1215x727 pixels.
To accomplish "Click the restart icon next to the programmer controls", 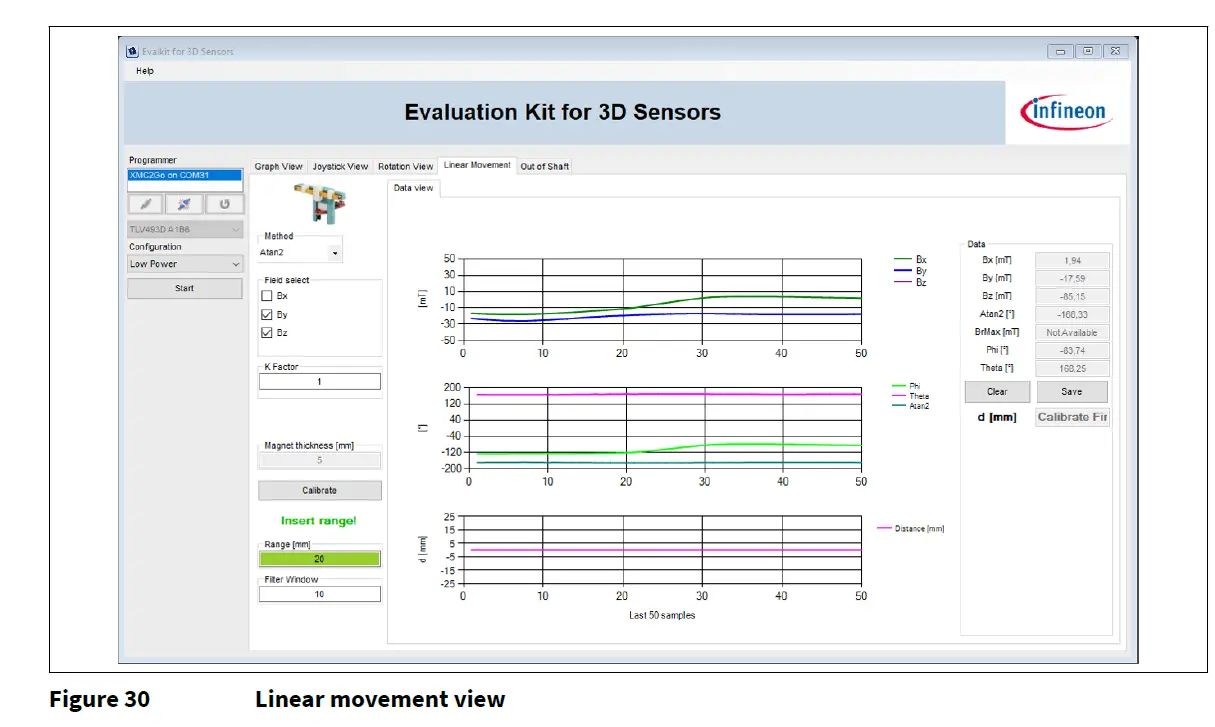I will (224, 204).
